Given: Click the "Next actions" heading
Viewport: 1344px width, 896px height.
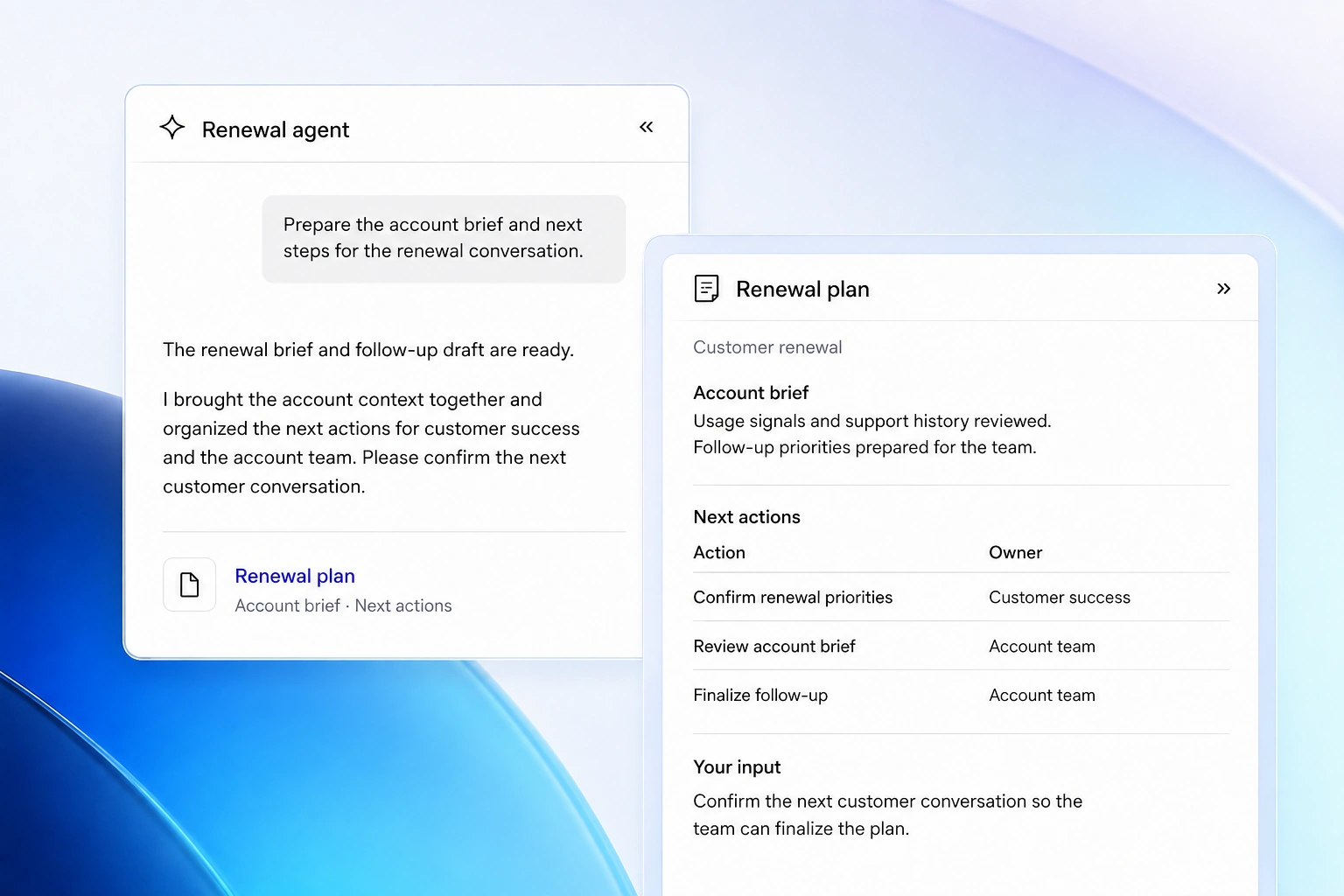Looking at the screenshot, I should (x=746, y=517).
